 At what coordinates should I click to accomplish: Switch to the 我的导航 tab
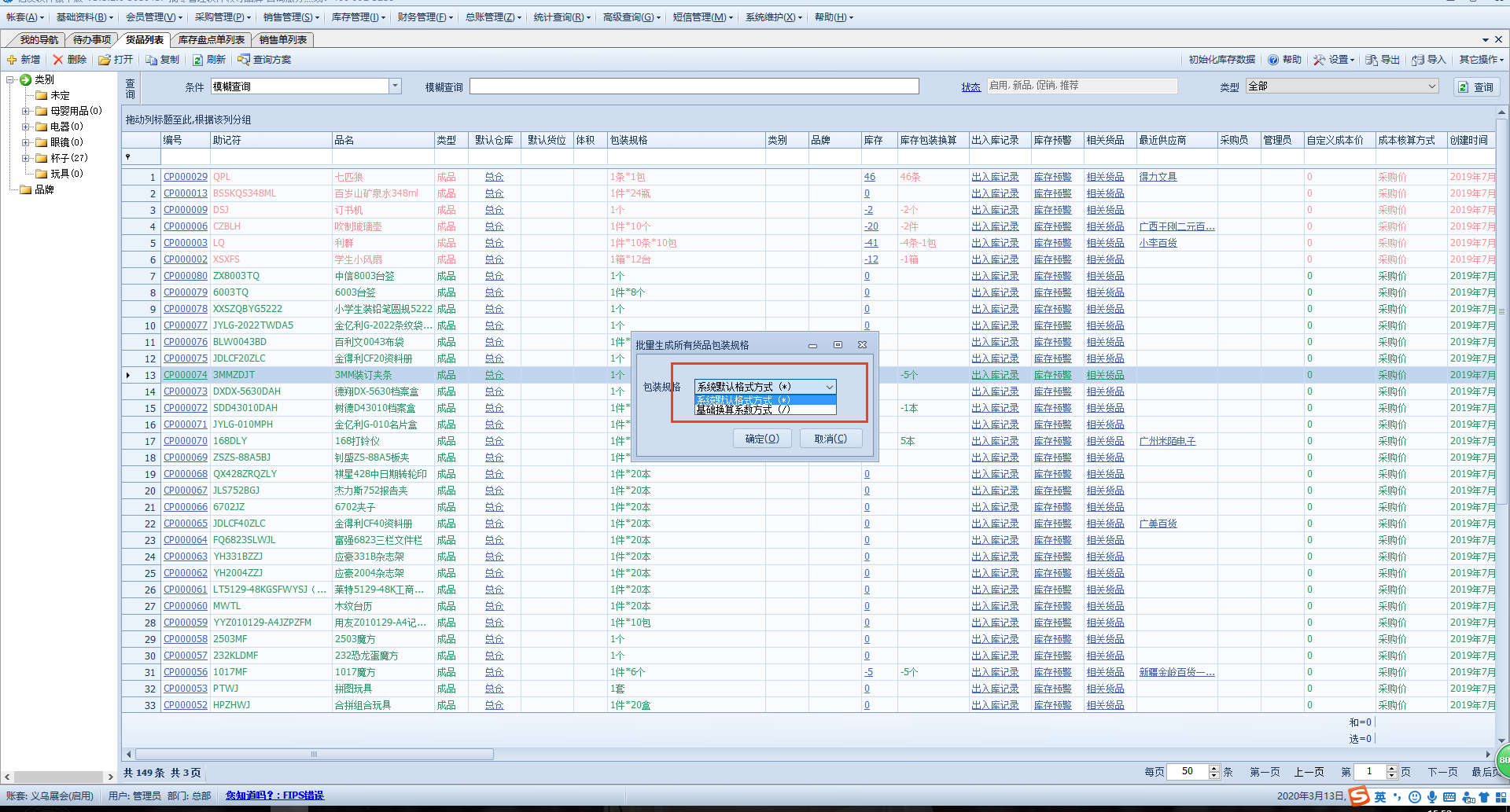(39, 39)
